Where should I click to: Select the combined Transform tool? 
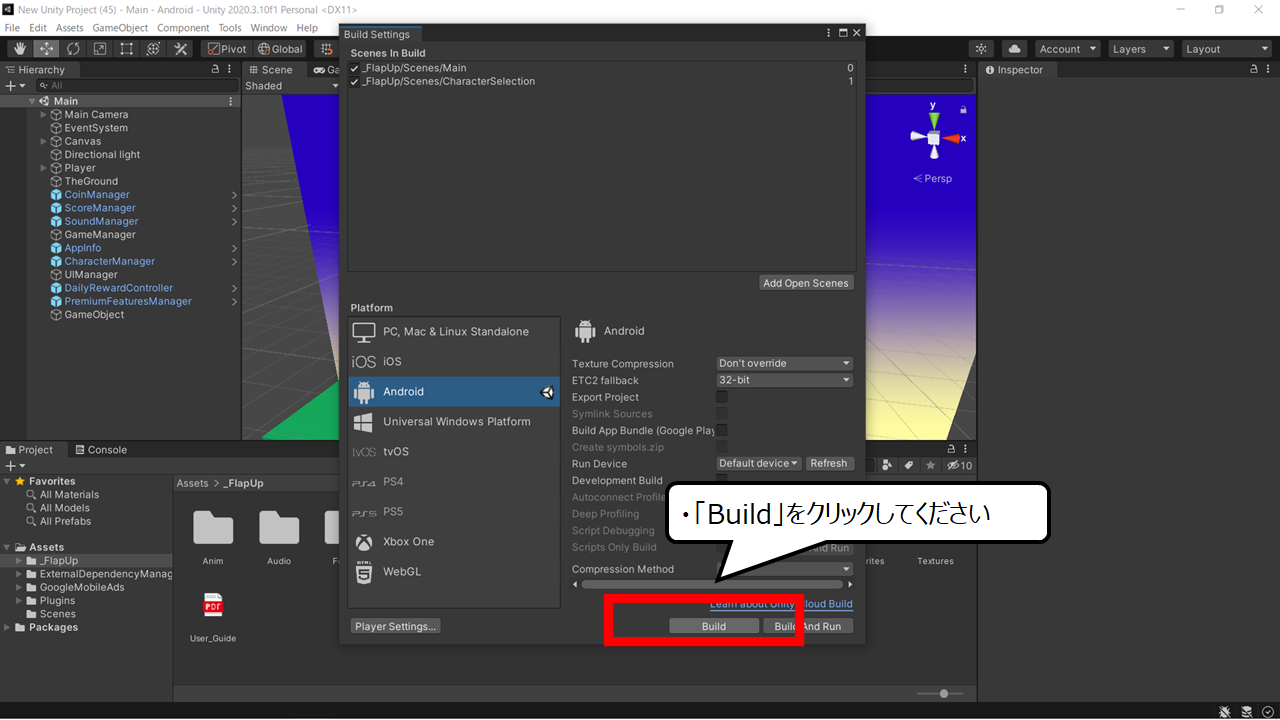pyautogui.click(x=154, y=49)
